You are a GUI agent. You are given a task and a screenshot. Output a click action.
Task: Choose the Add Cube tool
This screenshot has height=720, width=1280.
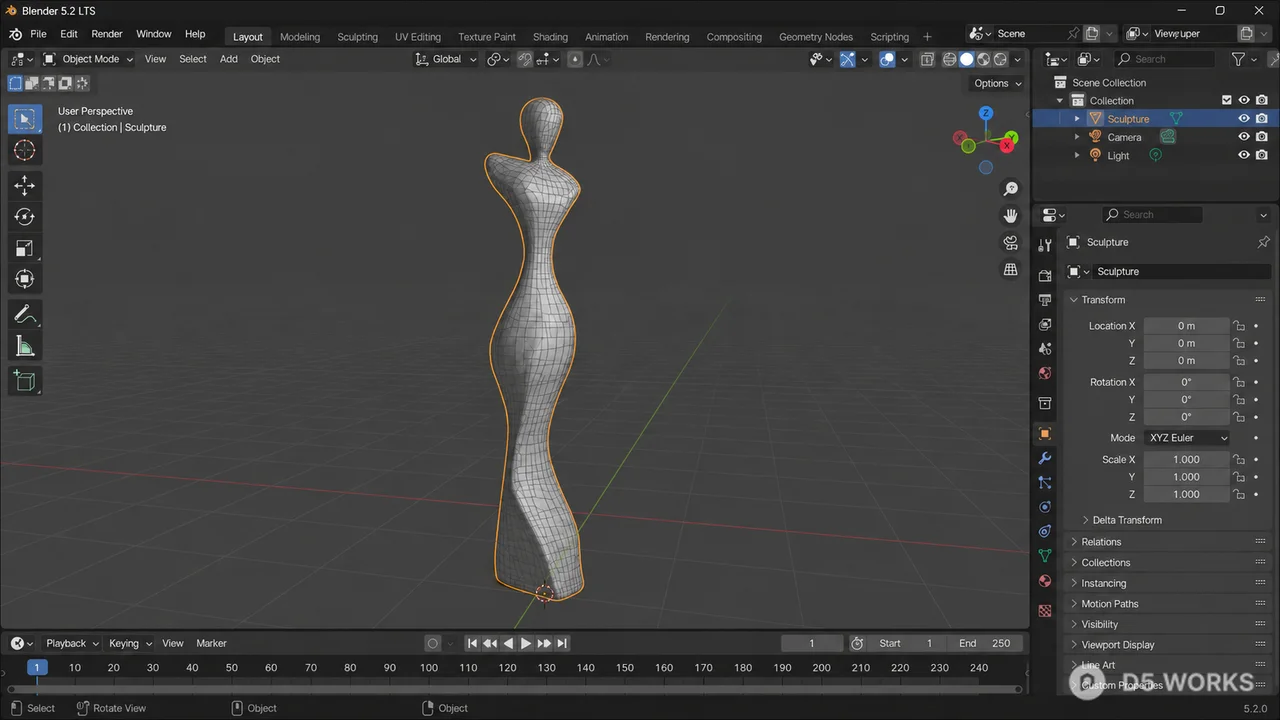coord(25,381)
